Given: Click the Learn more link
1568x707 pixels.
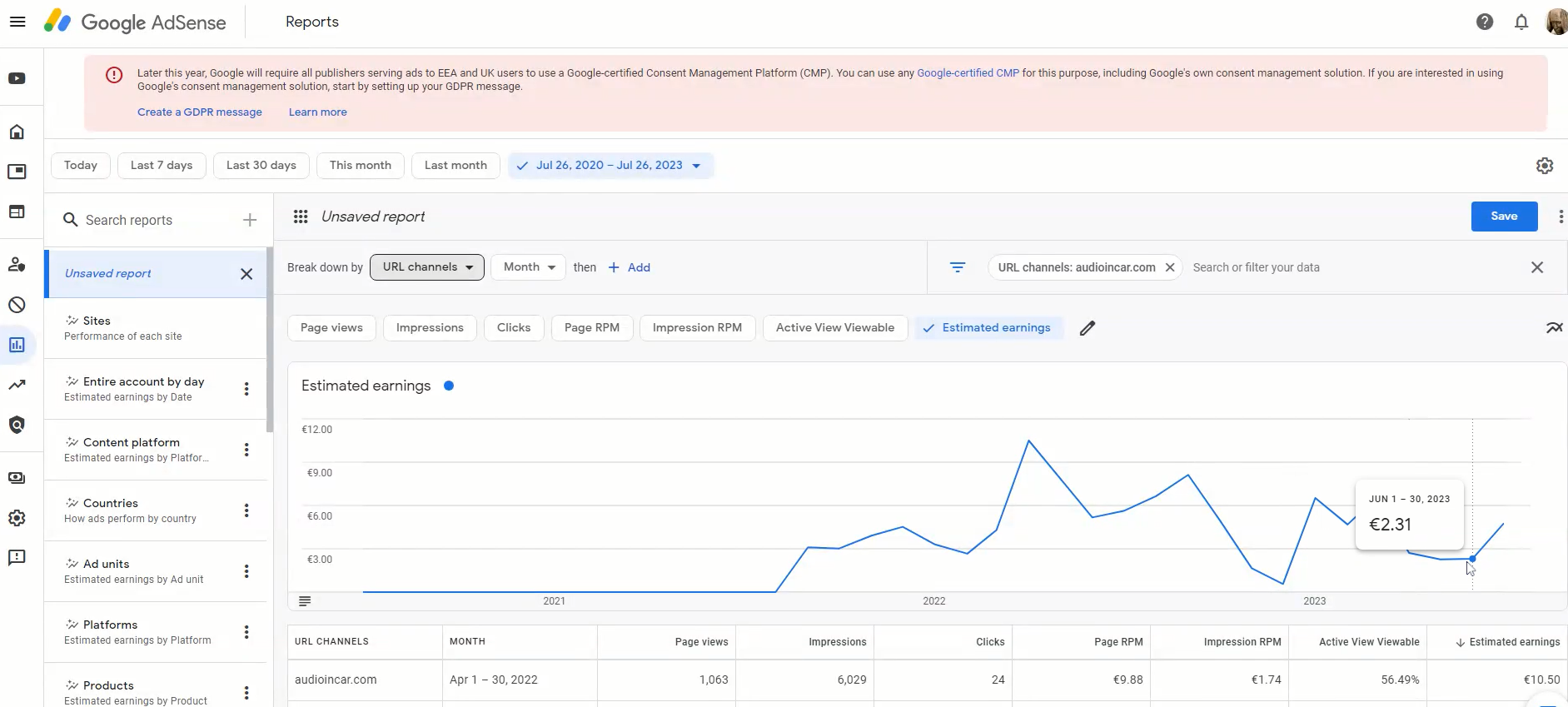Looking at the screenshot, I should coord(318,112).
